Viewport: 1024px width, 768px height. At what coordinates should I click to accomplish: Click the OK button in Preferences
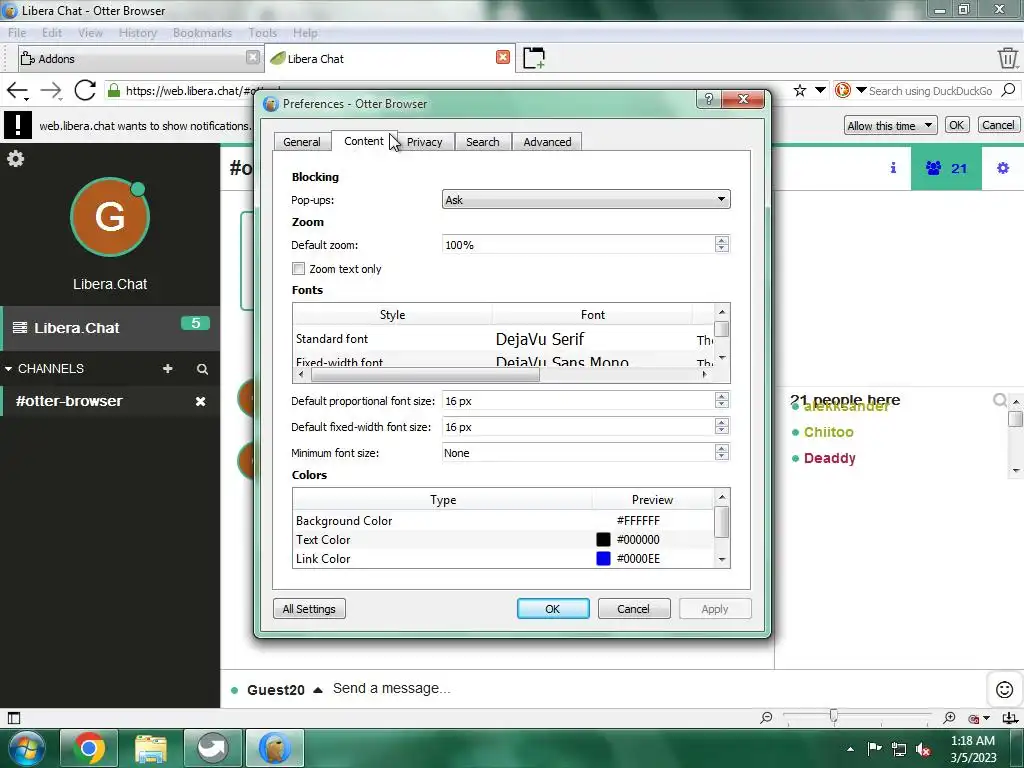pos(552,609)
